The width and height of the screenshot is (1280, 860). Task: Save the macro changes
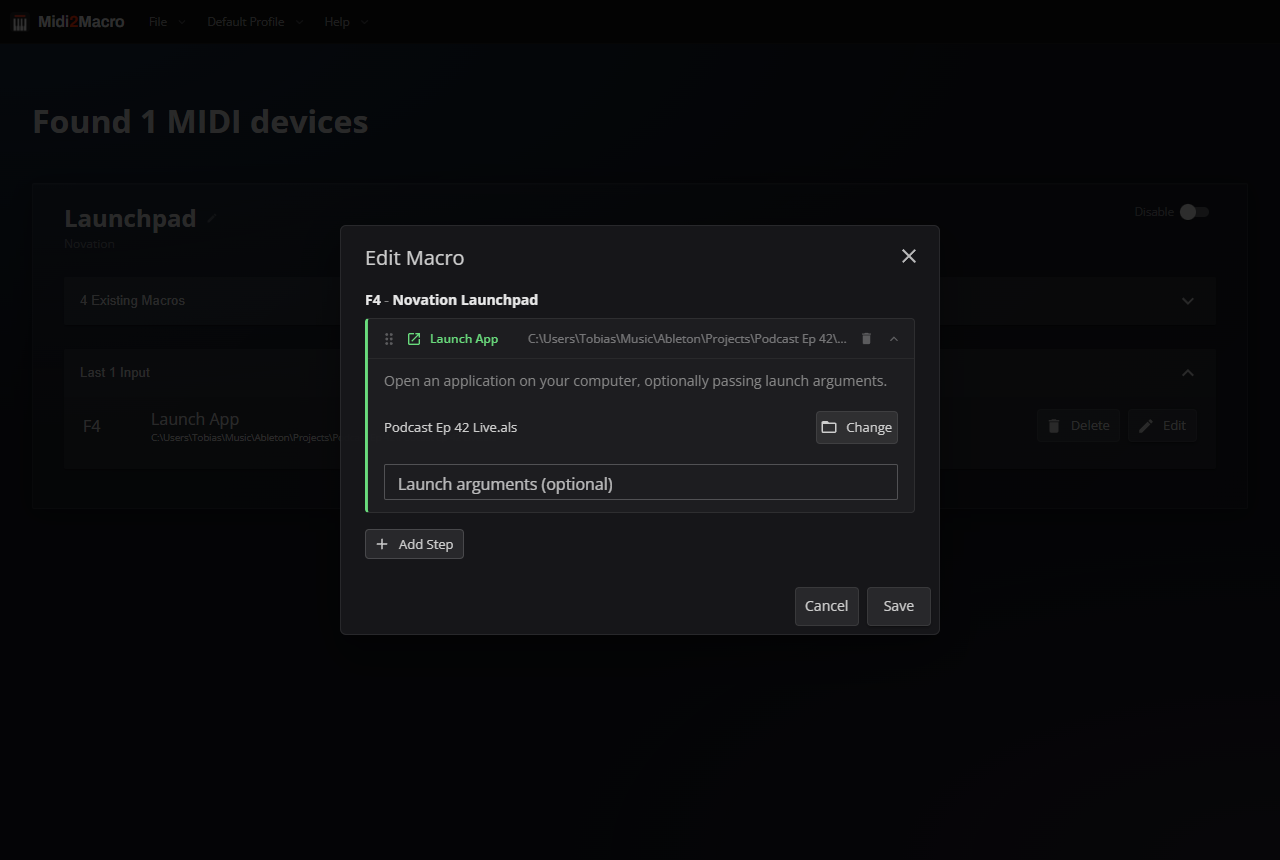(x=899, y=606)
